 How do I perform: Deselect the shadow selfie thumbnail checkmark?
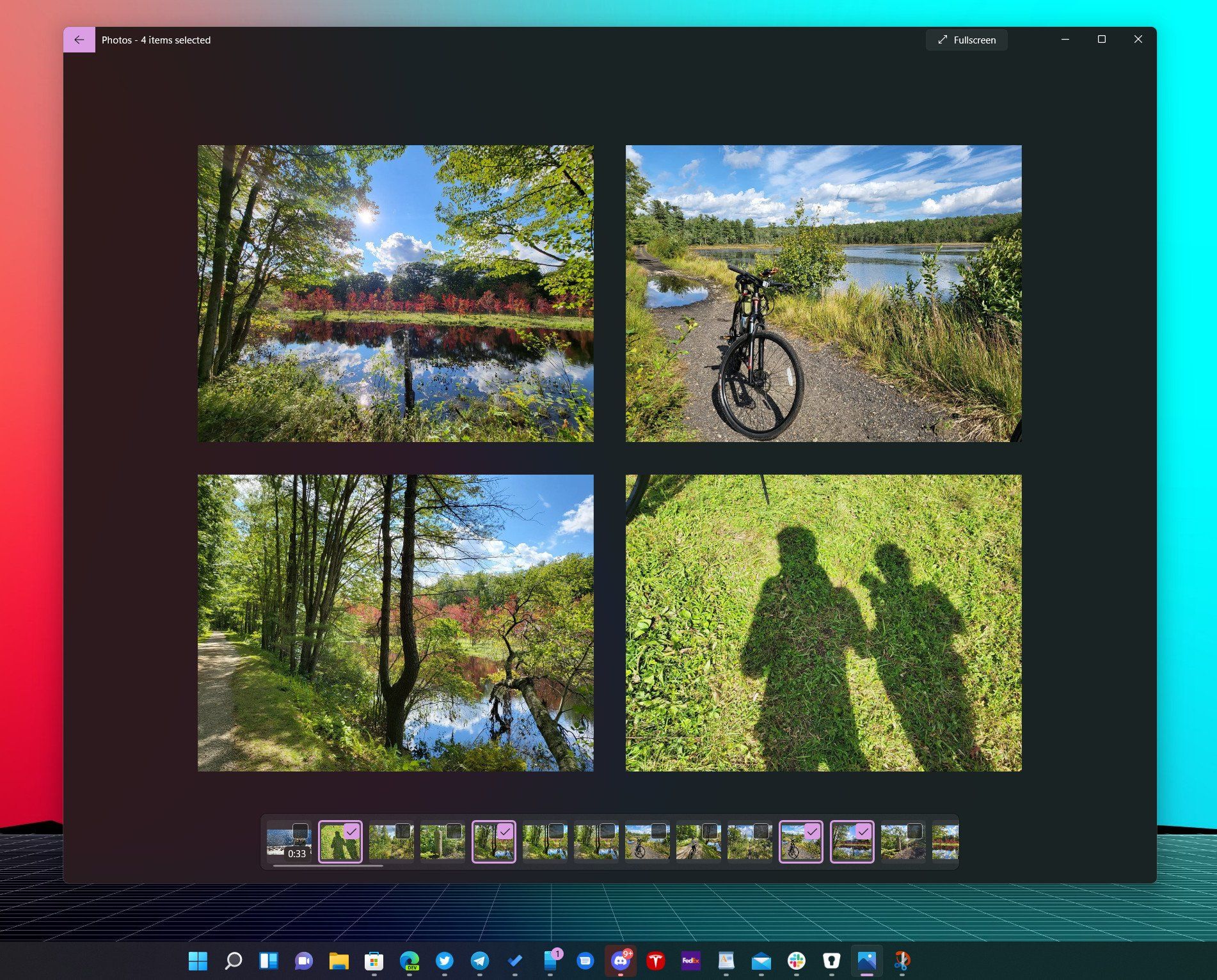click(x=350, y=830)
